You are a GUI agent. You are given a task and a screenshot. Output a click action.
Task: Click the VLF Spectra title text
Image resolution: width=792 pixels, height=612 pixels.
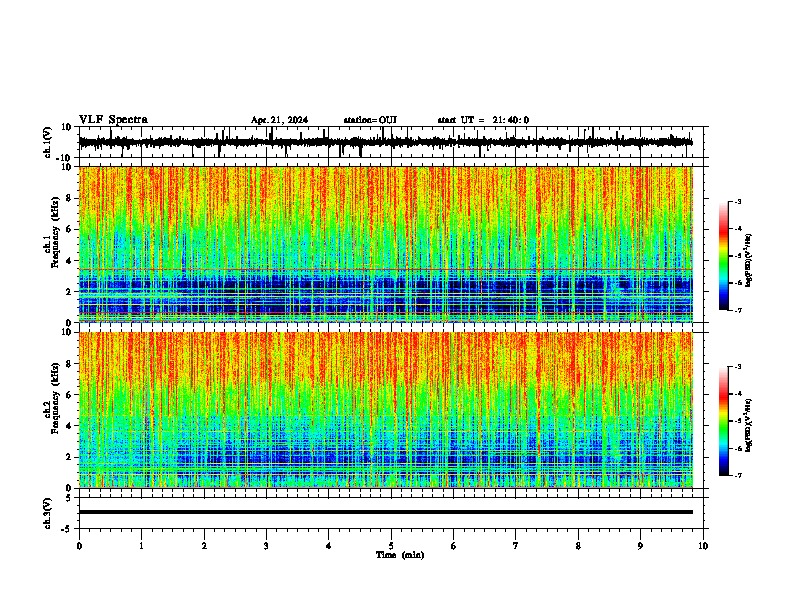coord(113,120)
